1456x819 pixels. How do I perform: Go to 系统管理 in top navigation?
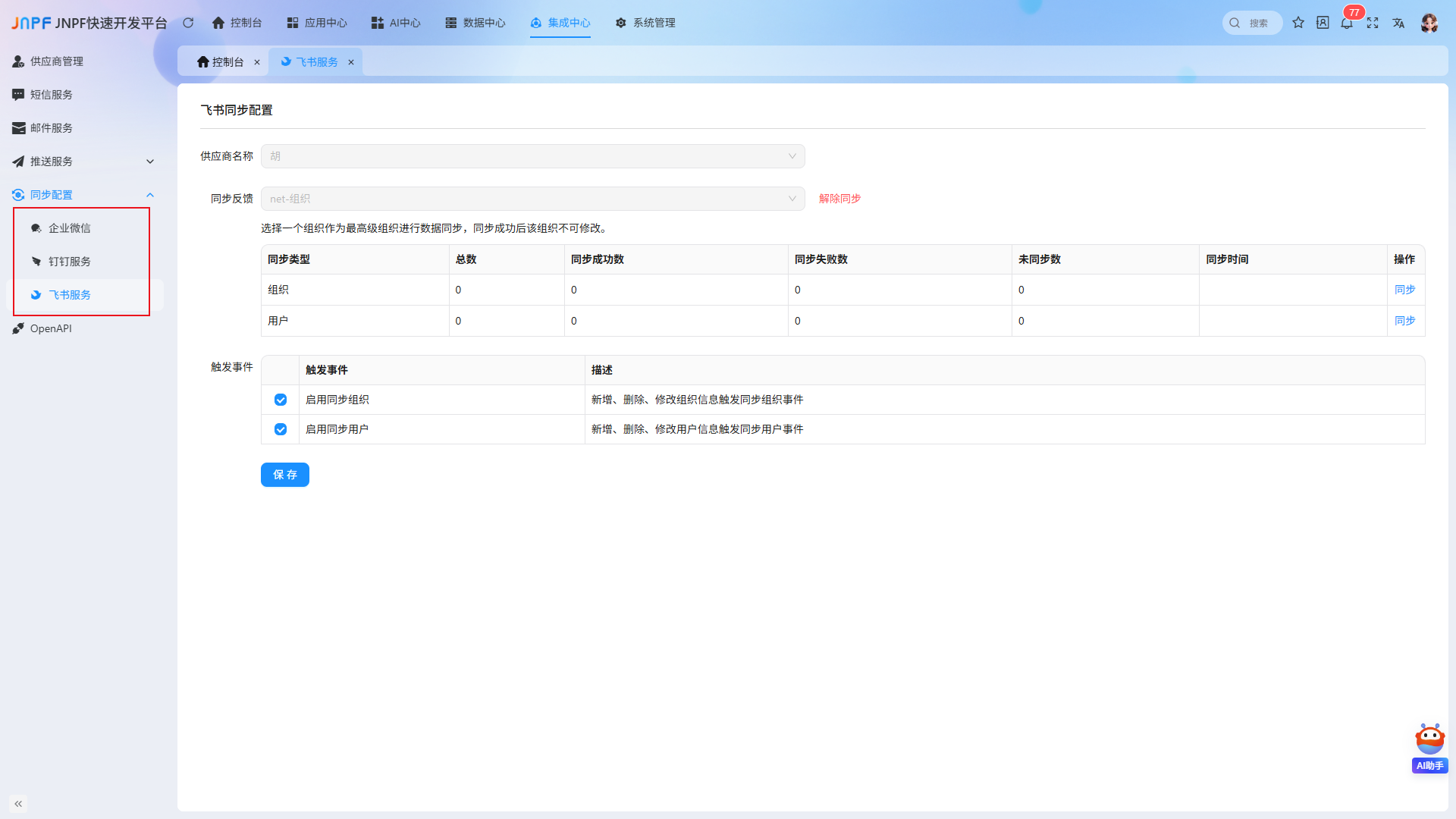pyautogui.click(x=645, y=23)
